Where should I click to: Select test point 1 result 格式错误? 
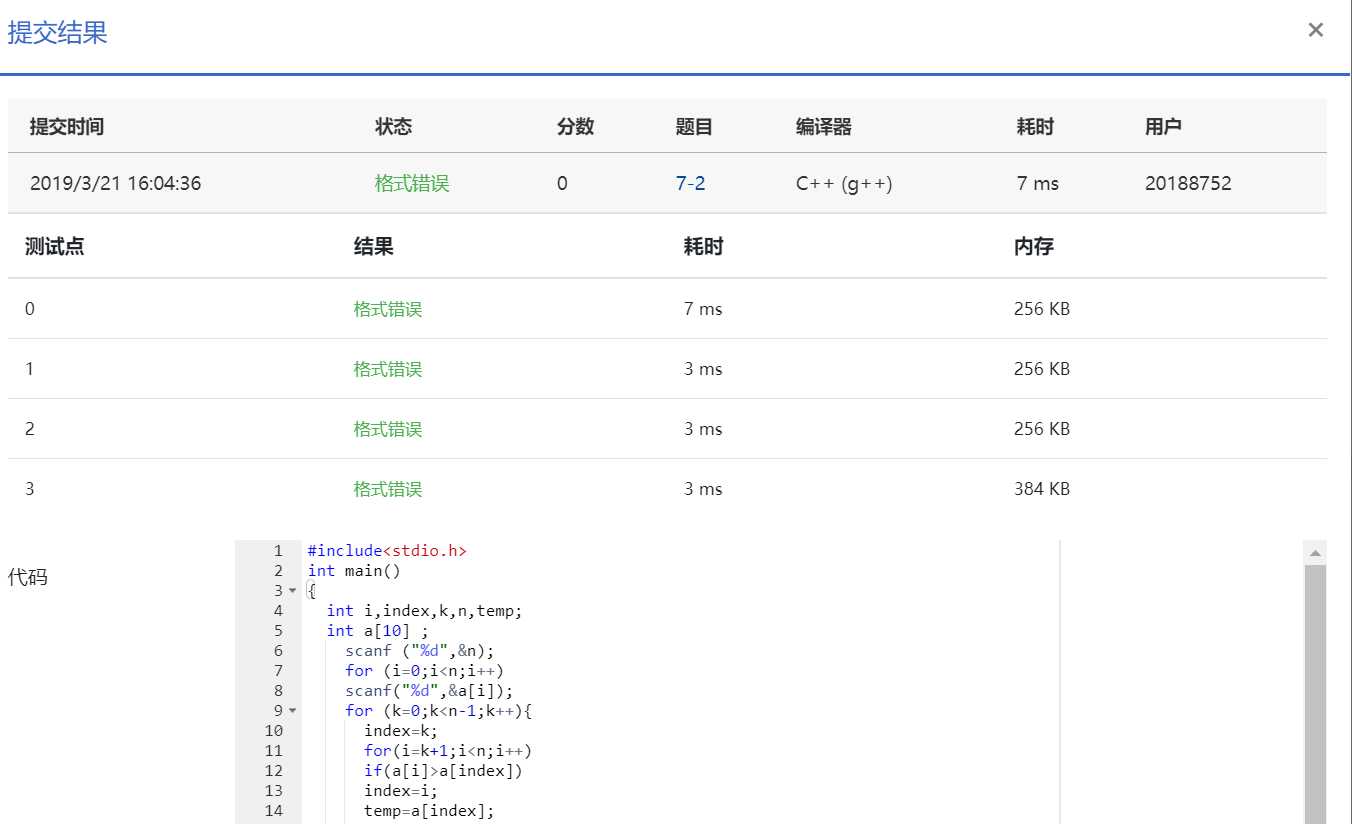[x=388, y=369]
